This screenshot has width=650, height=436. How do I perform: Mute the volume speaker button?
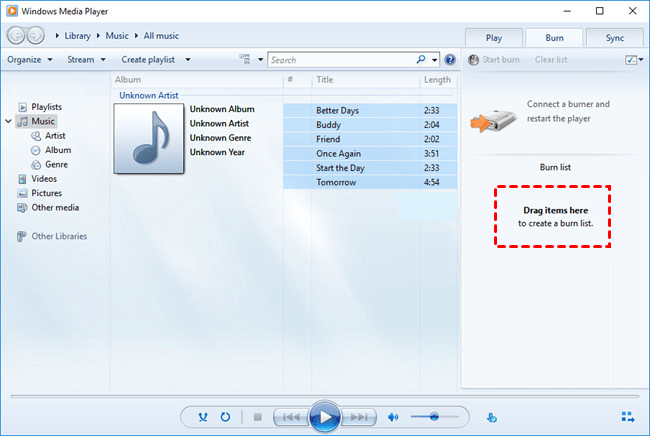coord(393,417)
